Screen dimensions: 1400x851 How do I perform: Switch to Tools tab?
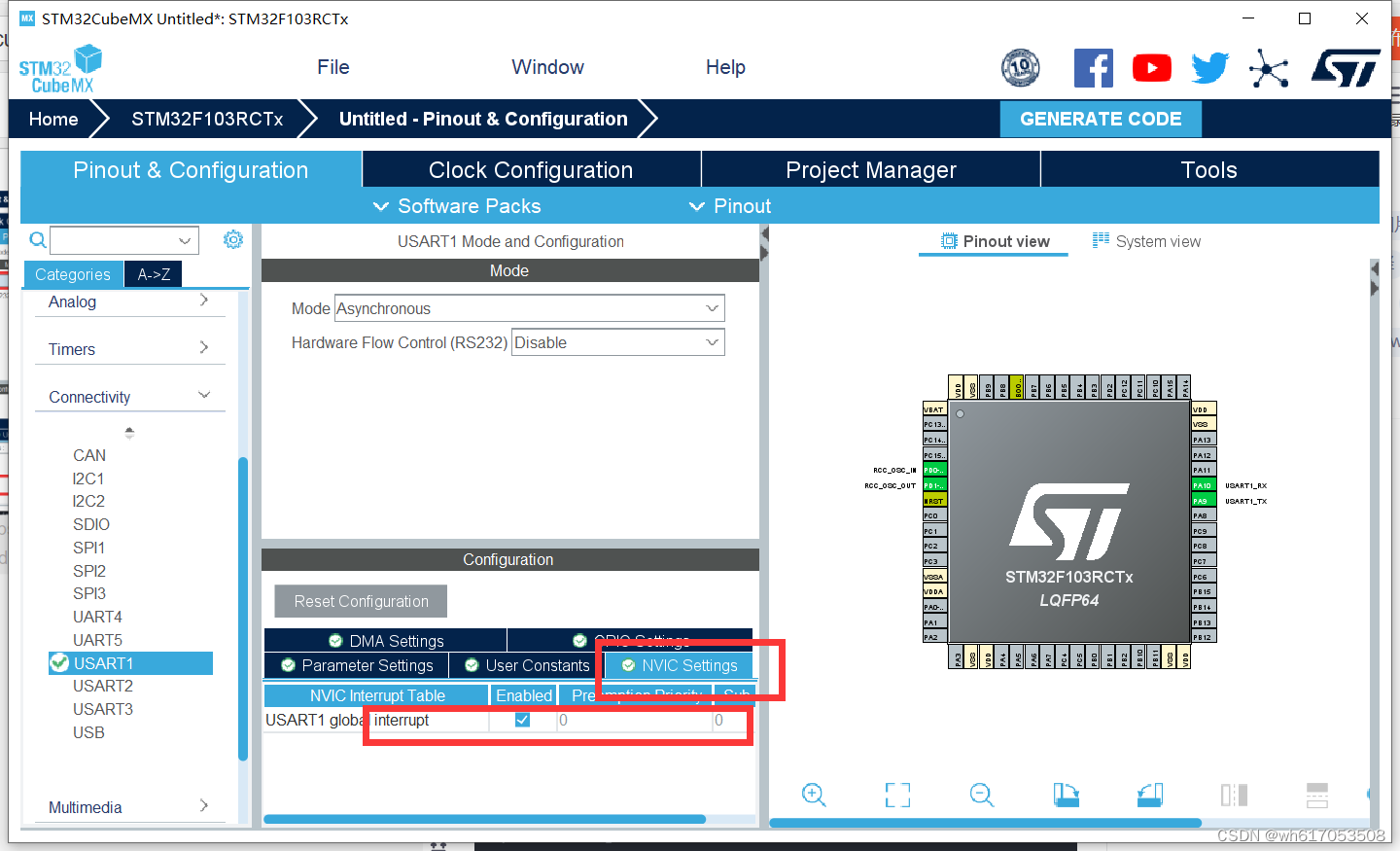[x=1209, y=169]
